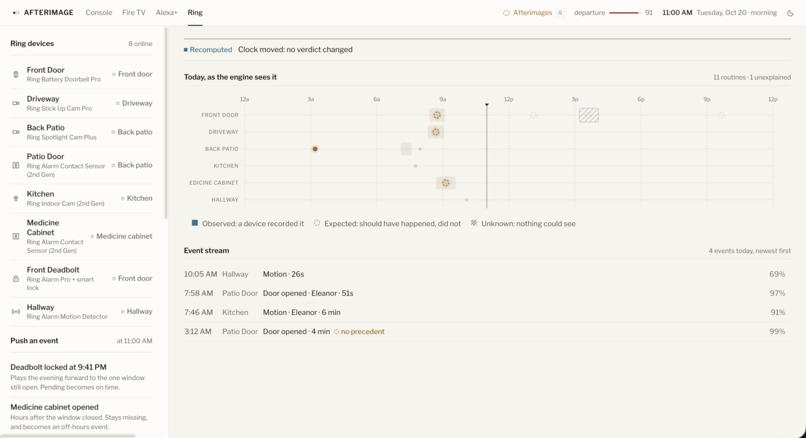Click Driveway expected marker near 9a
806x438 pixels.
coord(435,132)
